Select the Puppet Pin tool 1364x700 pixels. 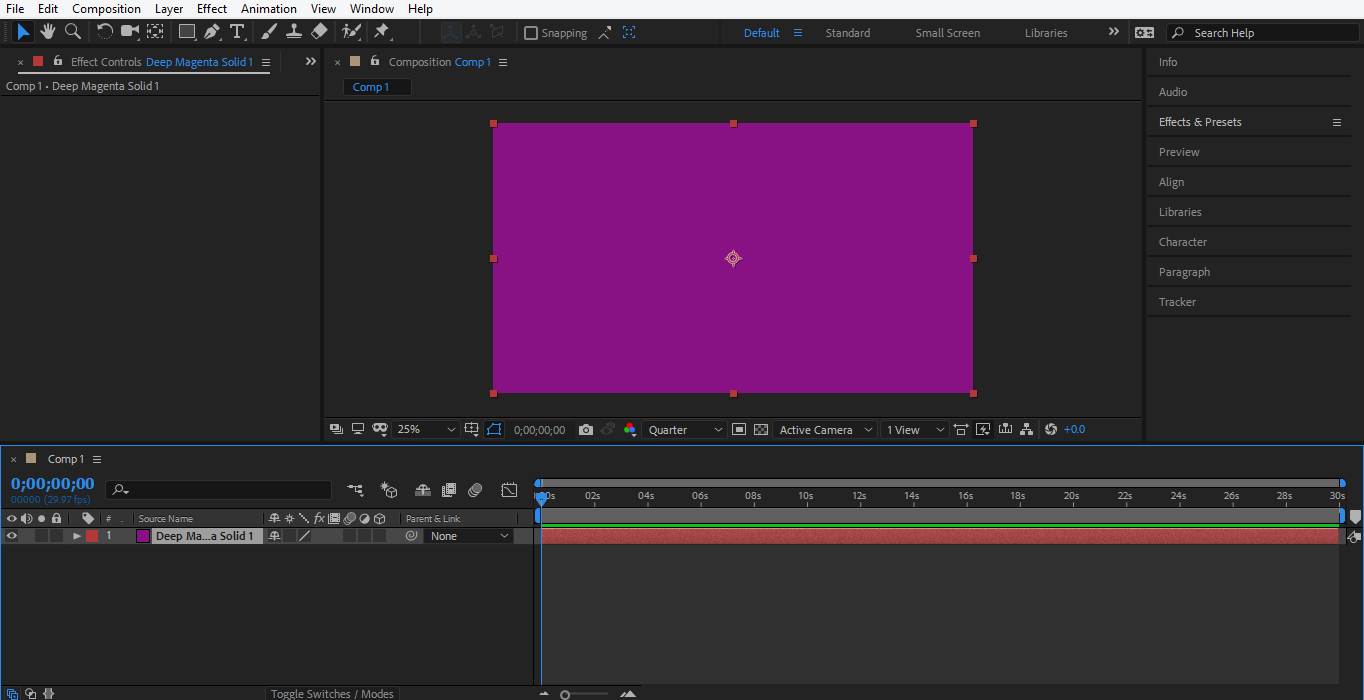click(382, 32)
